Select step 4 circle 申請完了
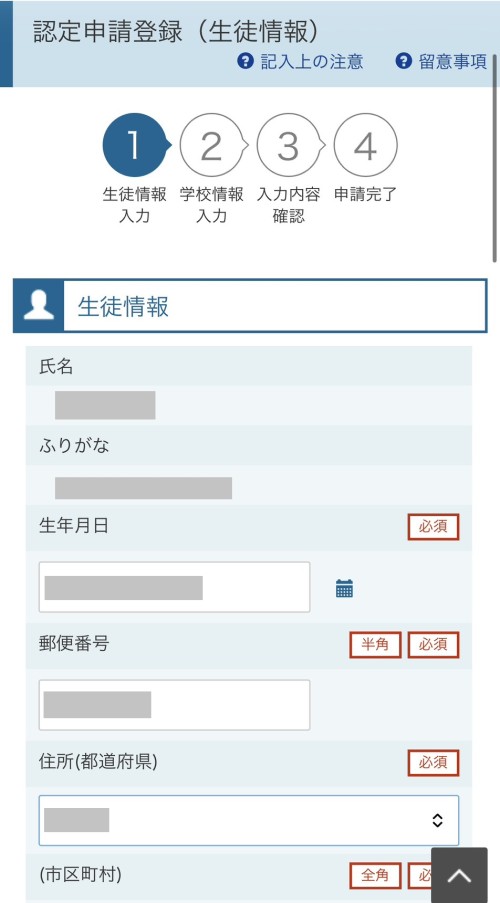The height and width of the screenshot is (903, 500). [365, 145]
